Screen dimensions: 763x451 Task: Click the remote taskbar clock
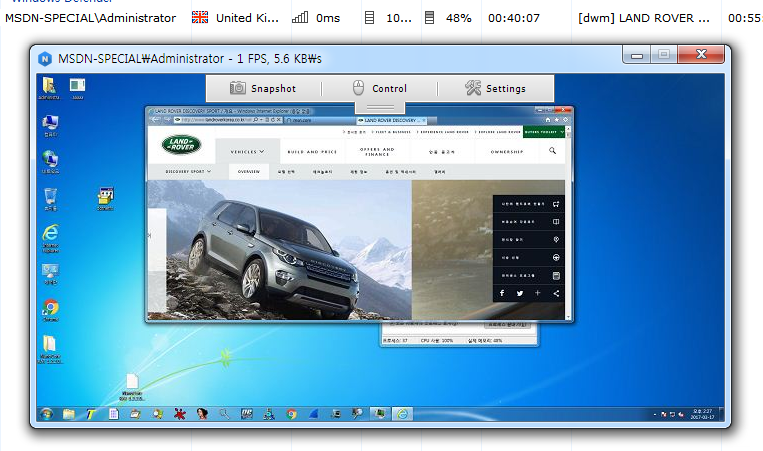pos(703,414)
